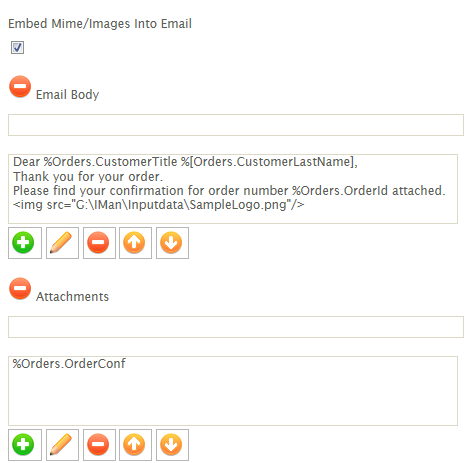Remove selected attachment entry
The image size is (472, 463).
tap(99, 445)
